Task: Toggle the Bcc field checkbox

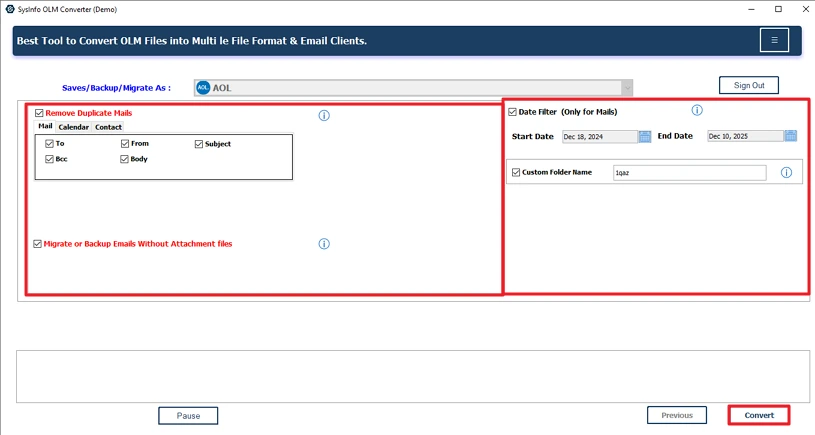Action: [49, 159]
